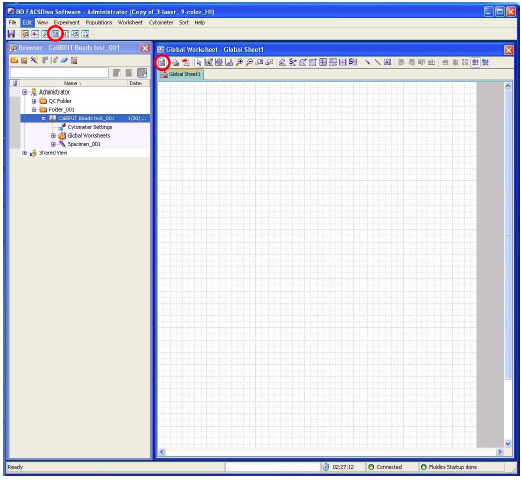Open the Experiment menu

click(67, 22)
